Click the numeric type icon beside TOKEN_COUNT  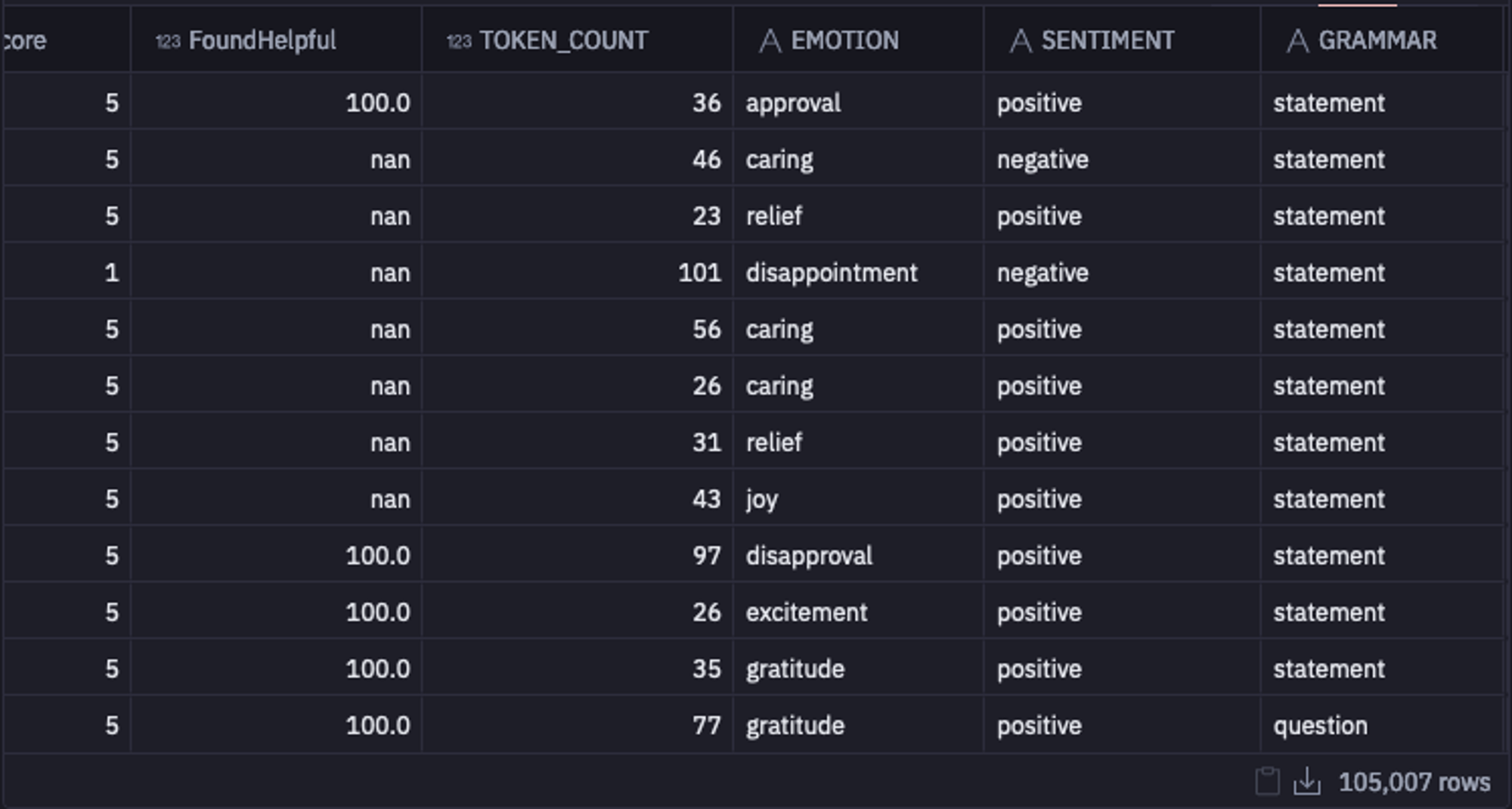click(459, 41)
